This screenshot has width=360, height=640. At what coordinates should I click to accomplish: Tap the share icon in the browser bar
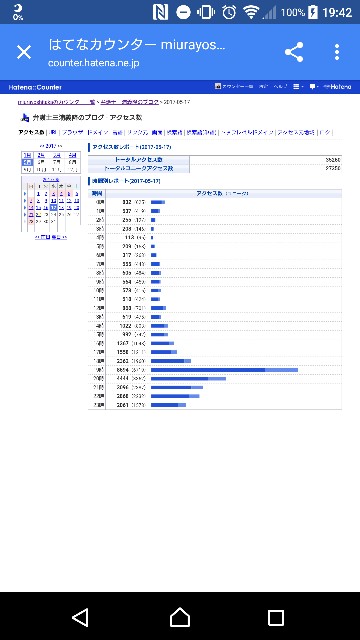click(294, 52)
